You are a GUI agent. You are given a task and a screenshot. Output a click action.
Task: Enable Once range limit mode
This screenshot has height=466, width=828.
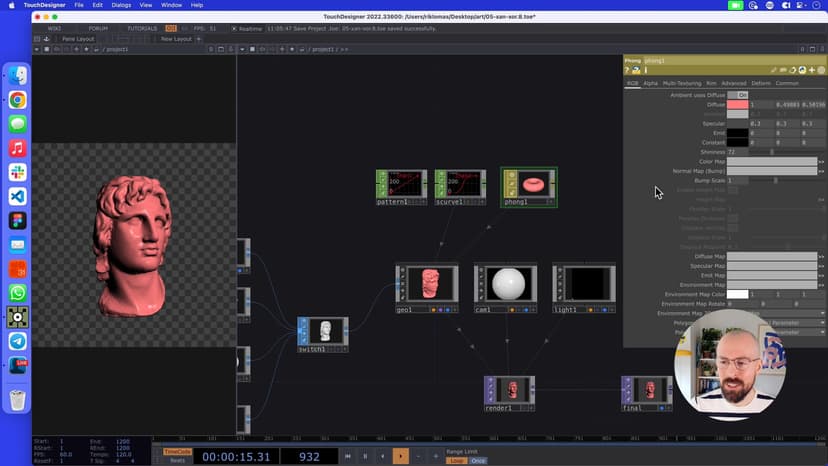478,461
